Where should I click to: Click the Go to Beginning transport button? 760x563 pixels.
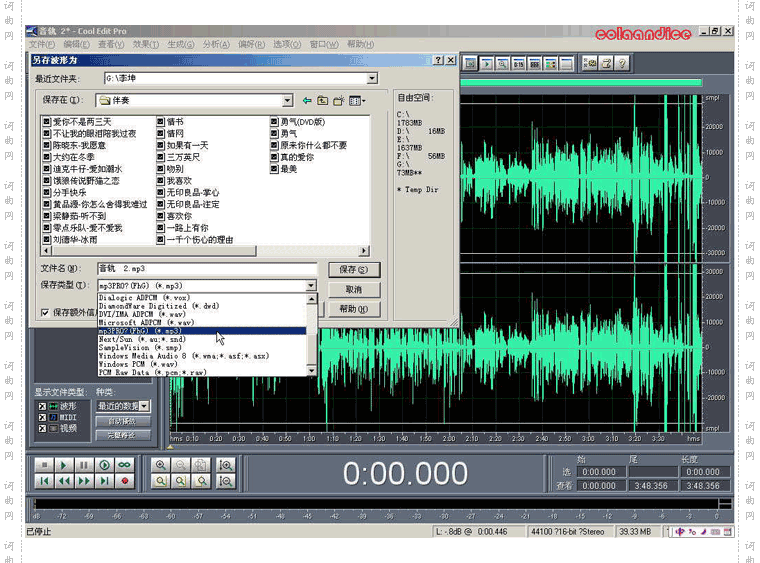pyautogui.click(x=44, y=481)
